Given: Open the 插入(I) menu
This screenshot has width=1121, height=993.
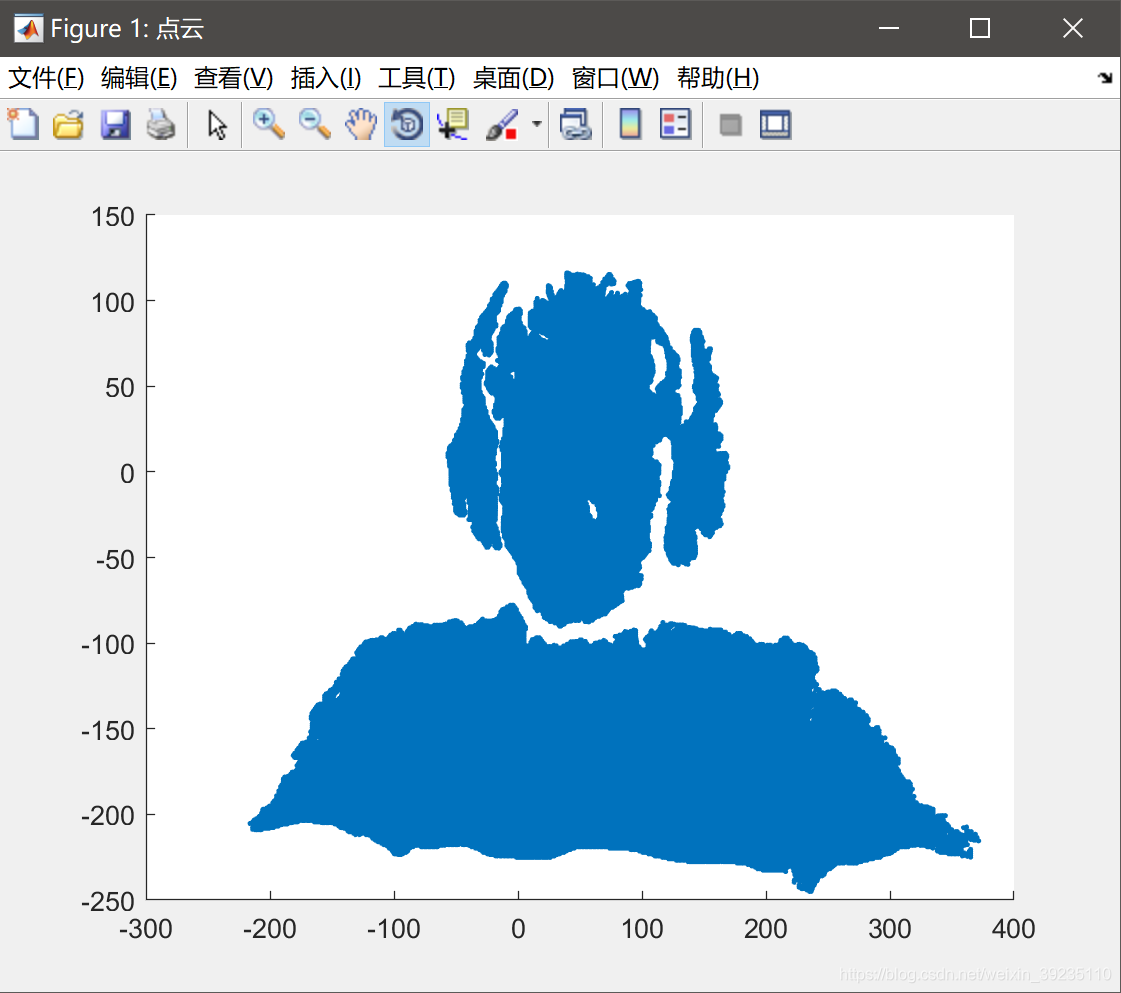Looking at the screenshot, I should (x=325, y=78).
